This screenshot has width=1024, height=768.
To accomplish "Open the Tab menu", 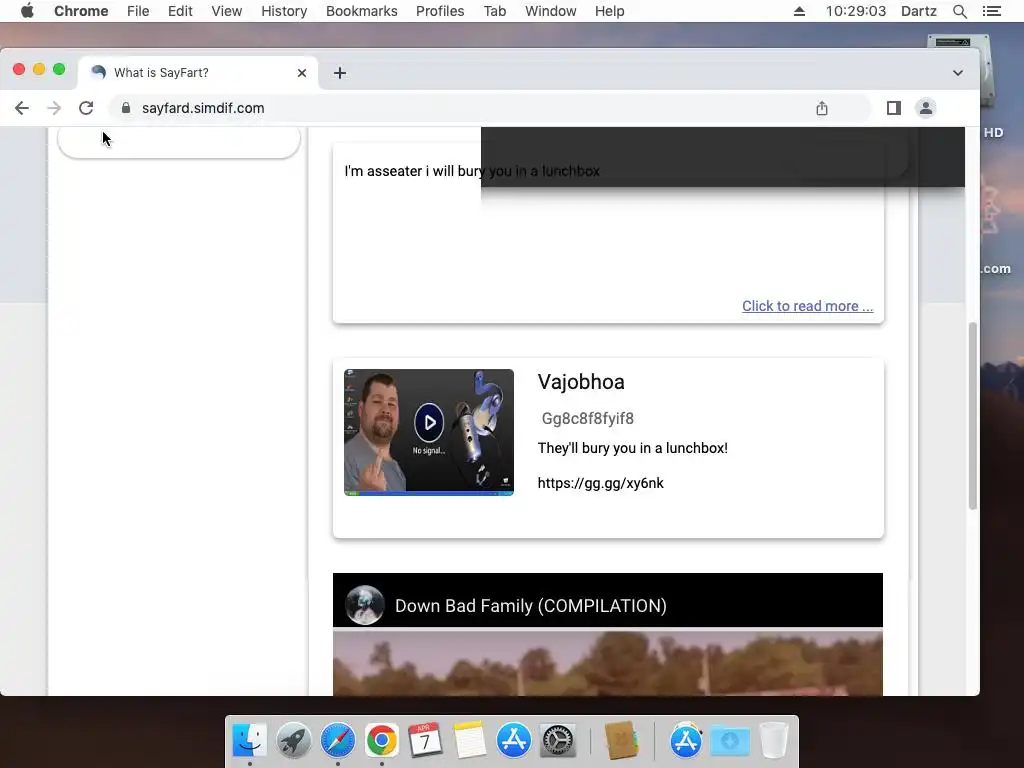I will [494, 11].
